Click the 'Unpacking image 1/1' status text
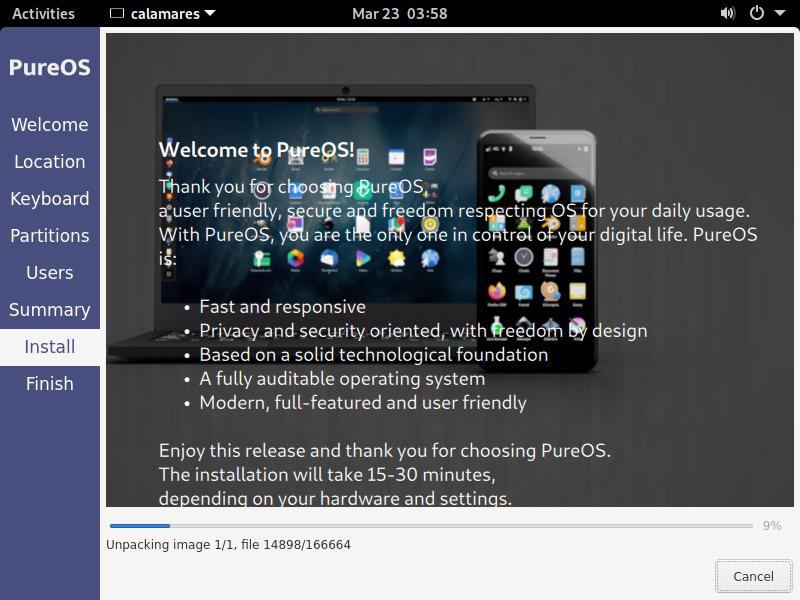 pyautogui.click(x=228, y=545)
